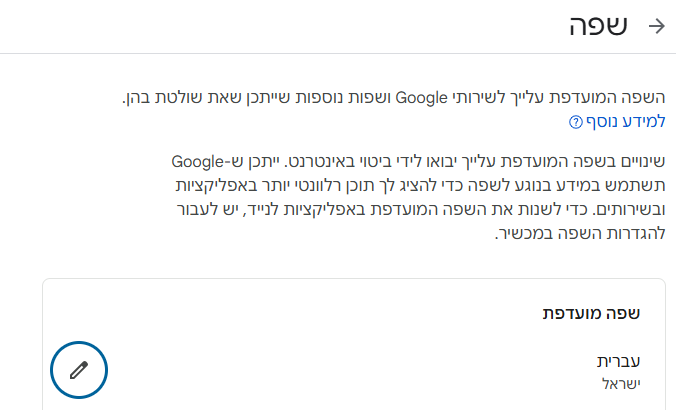This screenshot has height=410, width=676.
Task: Click the question mark help icon
Action: click(575, 122)
